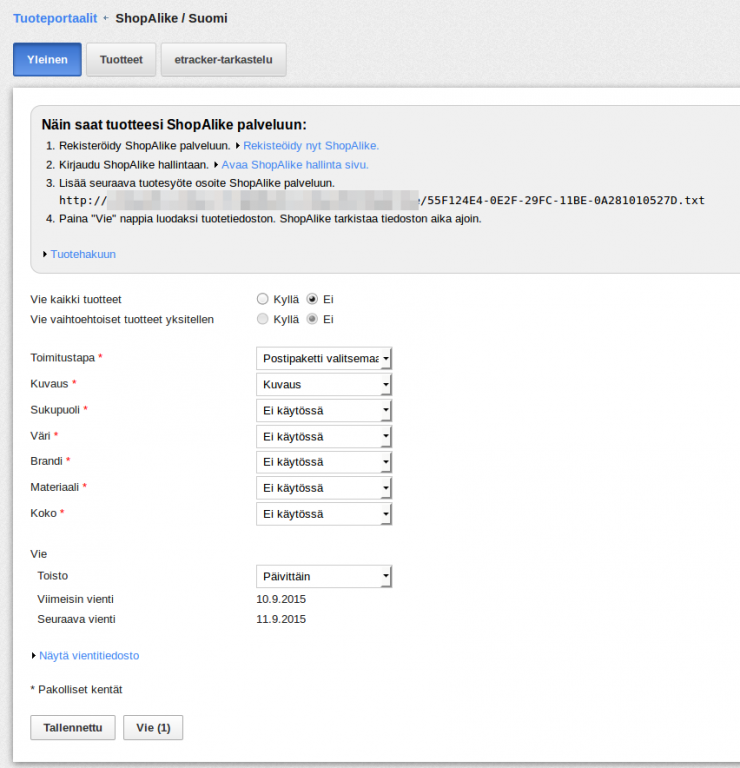This screenshot has width=740, height=768.
Task: Open the Toisto frequency dropdown
Action: 324,576
